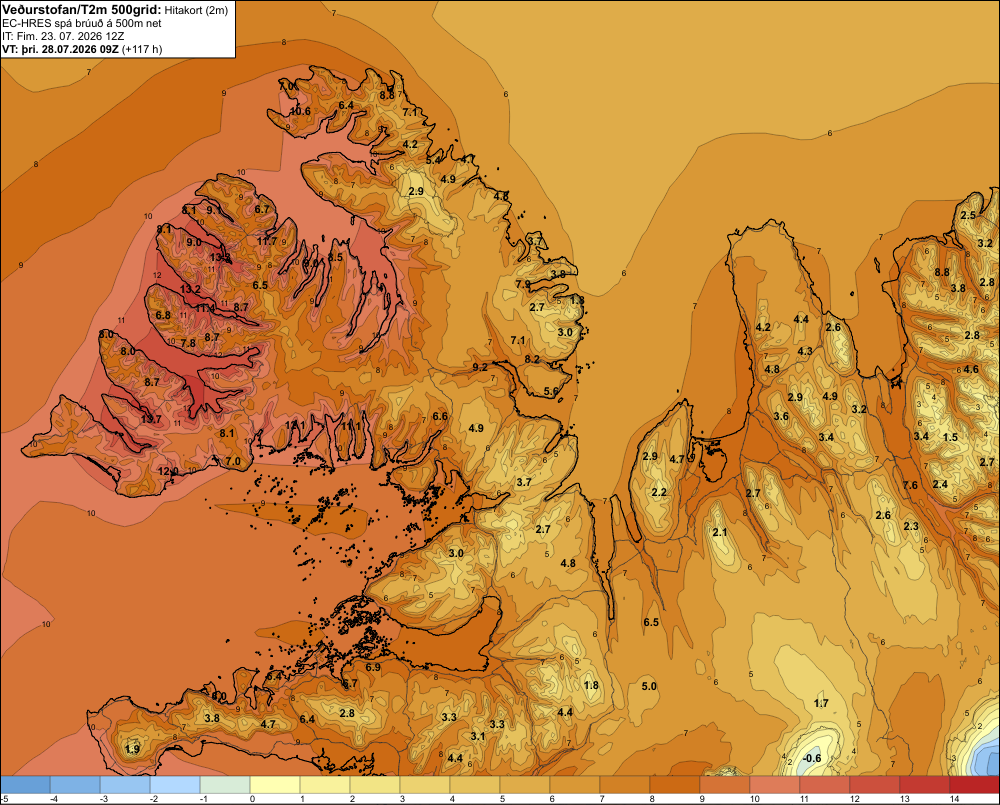
Task: Click the 'IT: Fim. 23. 07. 2026 12Z' initialization line
Action: point(63,36)
